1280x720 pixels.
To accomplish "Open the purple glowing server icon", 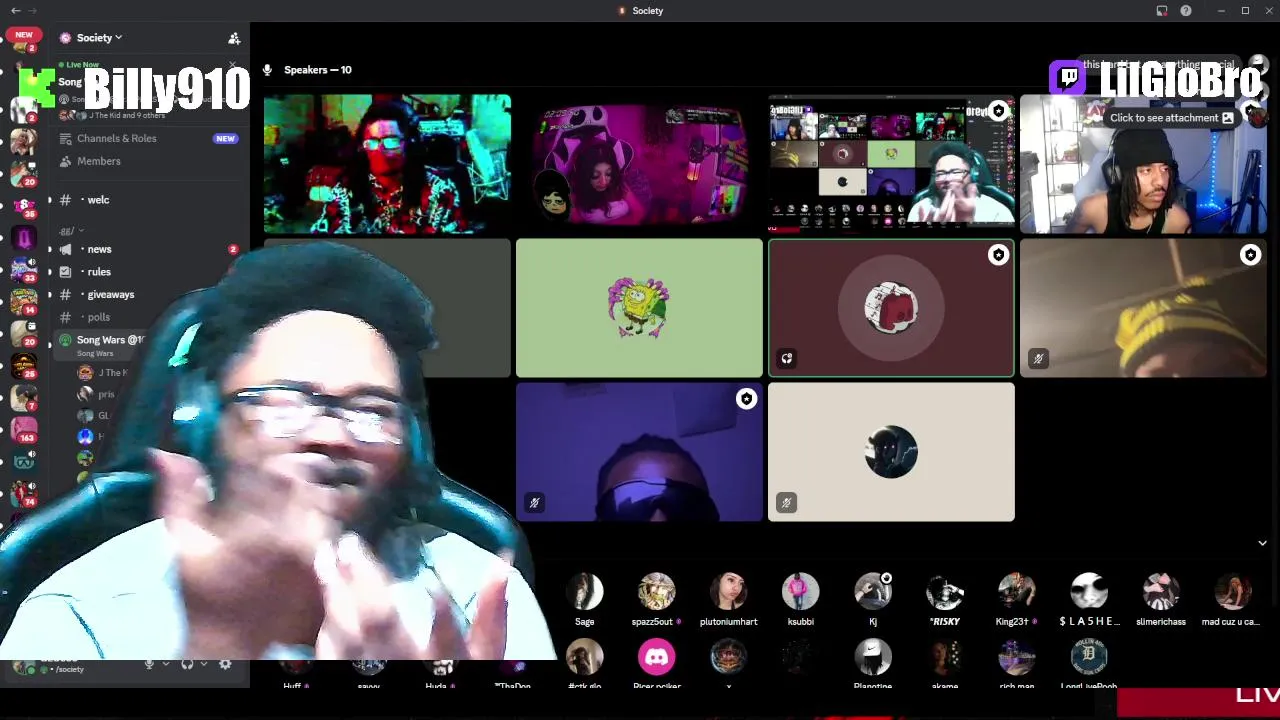I will pyautogui.click(x=24, y=238).
